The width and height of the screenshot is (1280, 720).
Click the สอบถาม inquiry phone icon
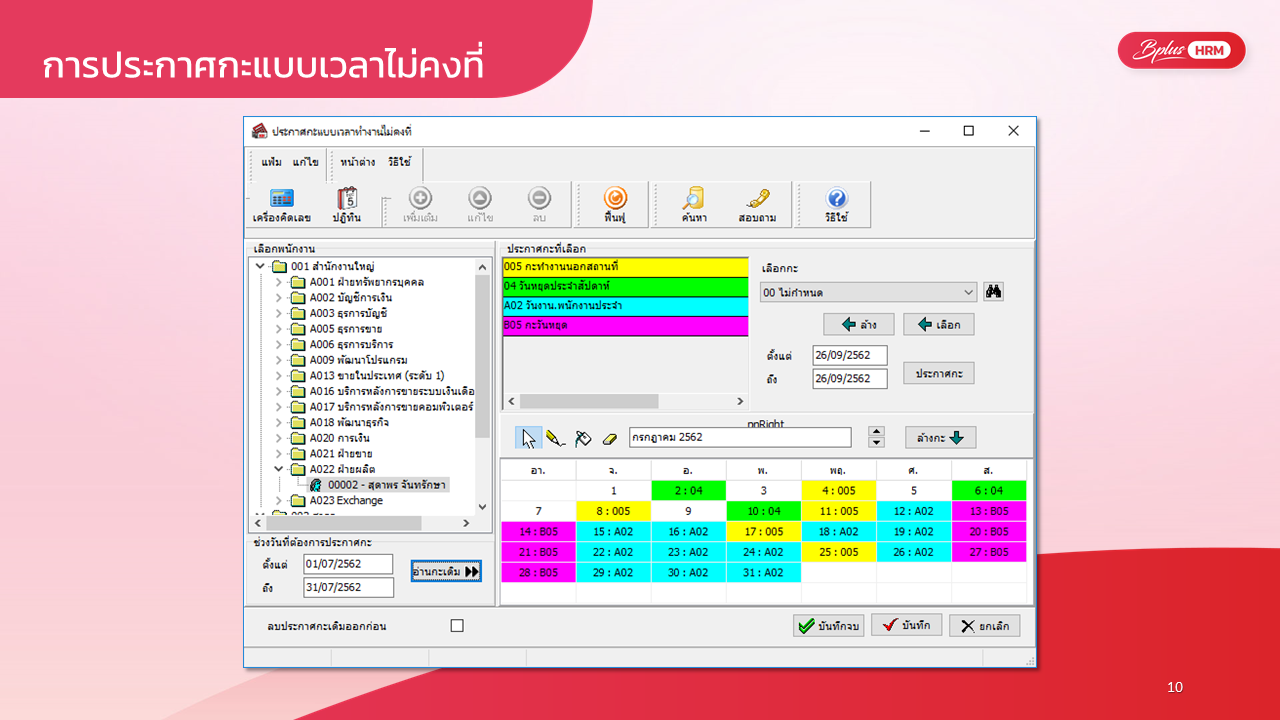tap(757, 205)
